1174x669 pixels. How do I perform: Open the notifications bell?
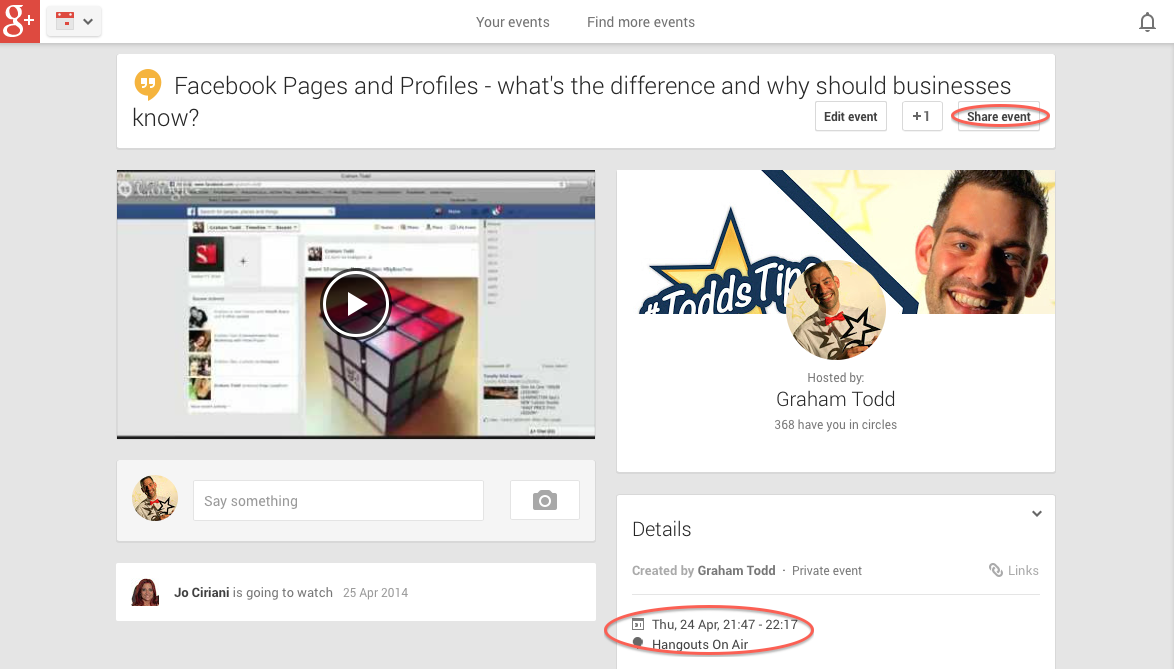1147,22
